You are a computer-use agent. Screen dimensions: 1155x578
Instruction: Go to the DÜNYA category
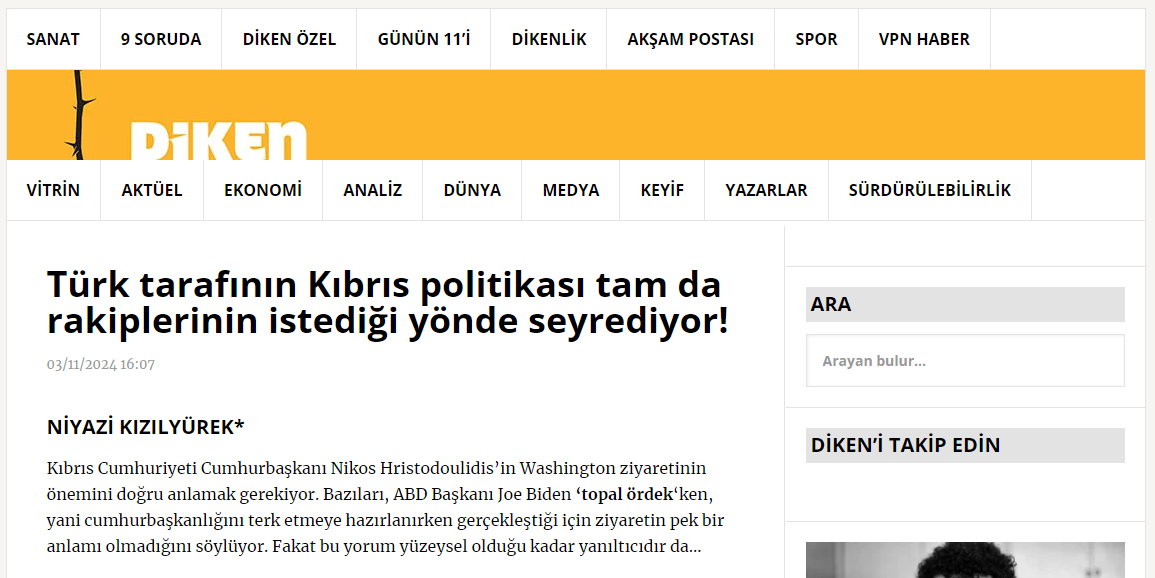point(472,190)
